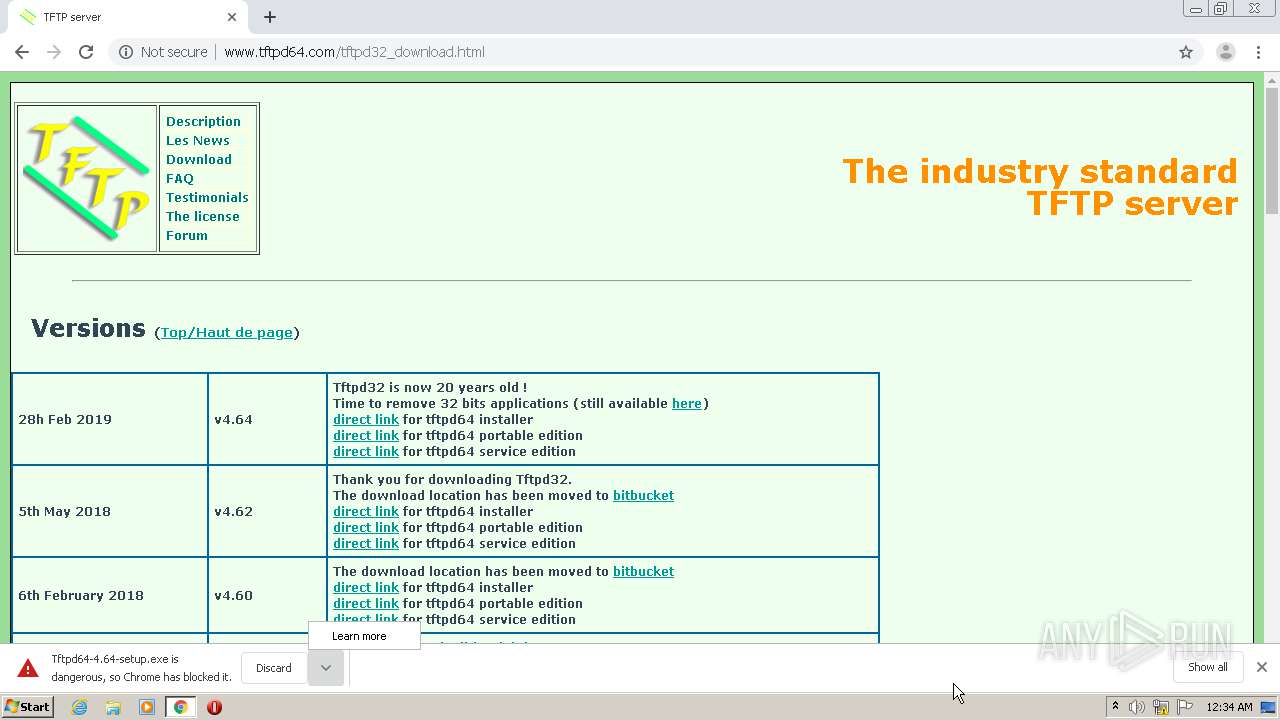Open Description in site menu
Image resolution: width=1280 pixels, height=720 pixels.
click(x=203, y=121)
